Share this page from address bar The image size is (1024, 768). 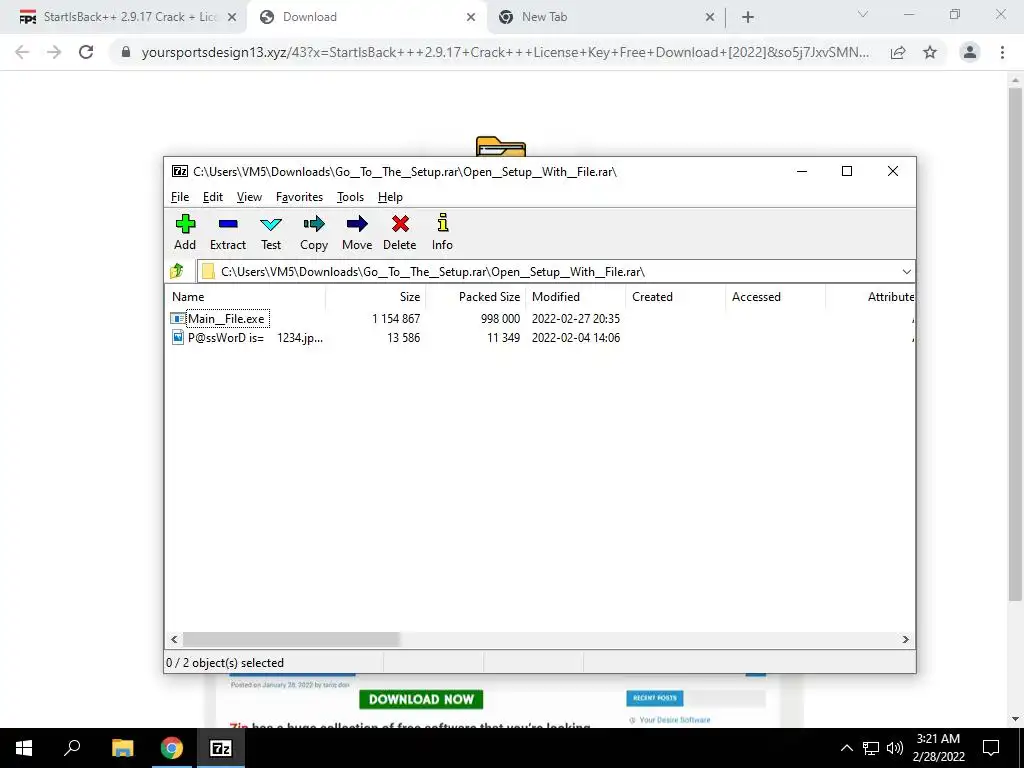(x=898, y=52)
